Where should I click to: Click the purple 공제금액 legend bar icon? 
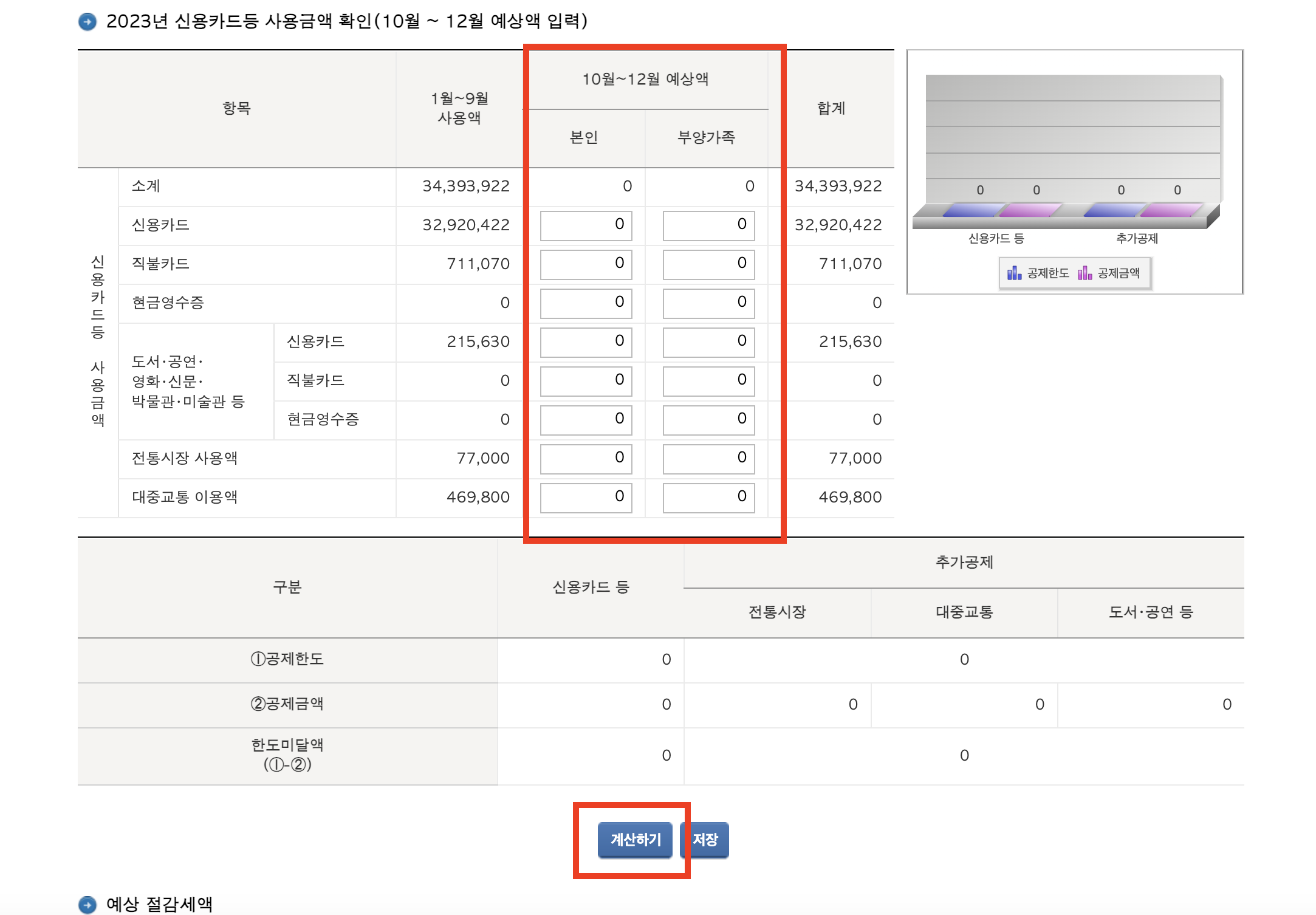pyautogui.click(x=1085, y=273)
